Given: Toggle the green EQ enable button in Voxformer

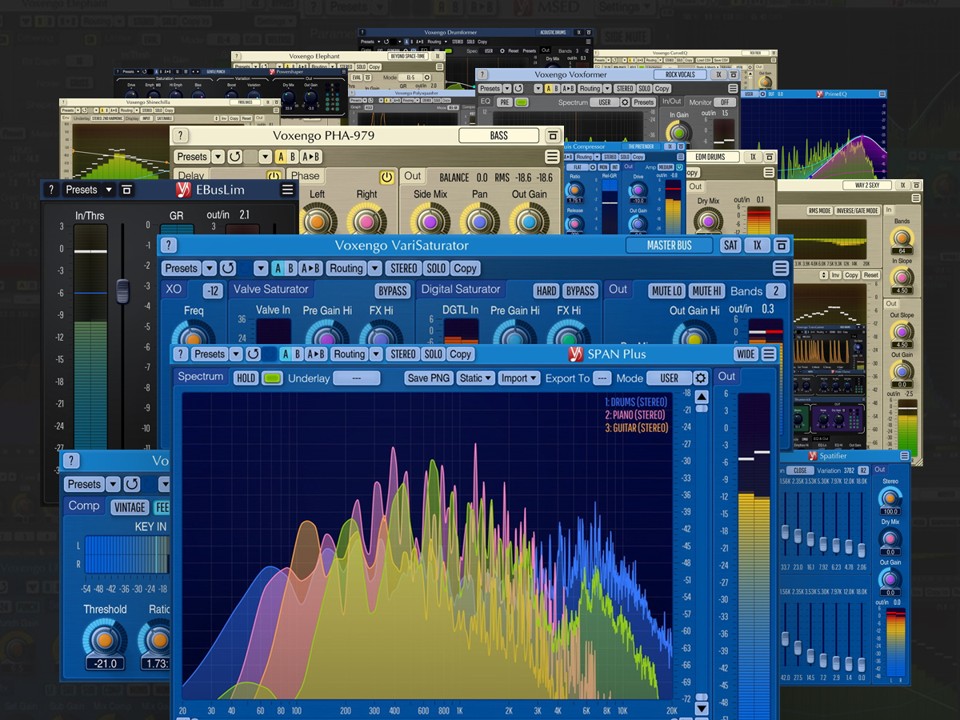Looking at the screenshot, I should 522,102.
